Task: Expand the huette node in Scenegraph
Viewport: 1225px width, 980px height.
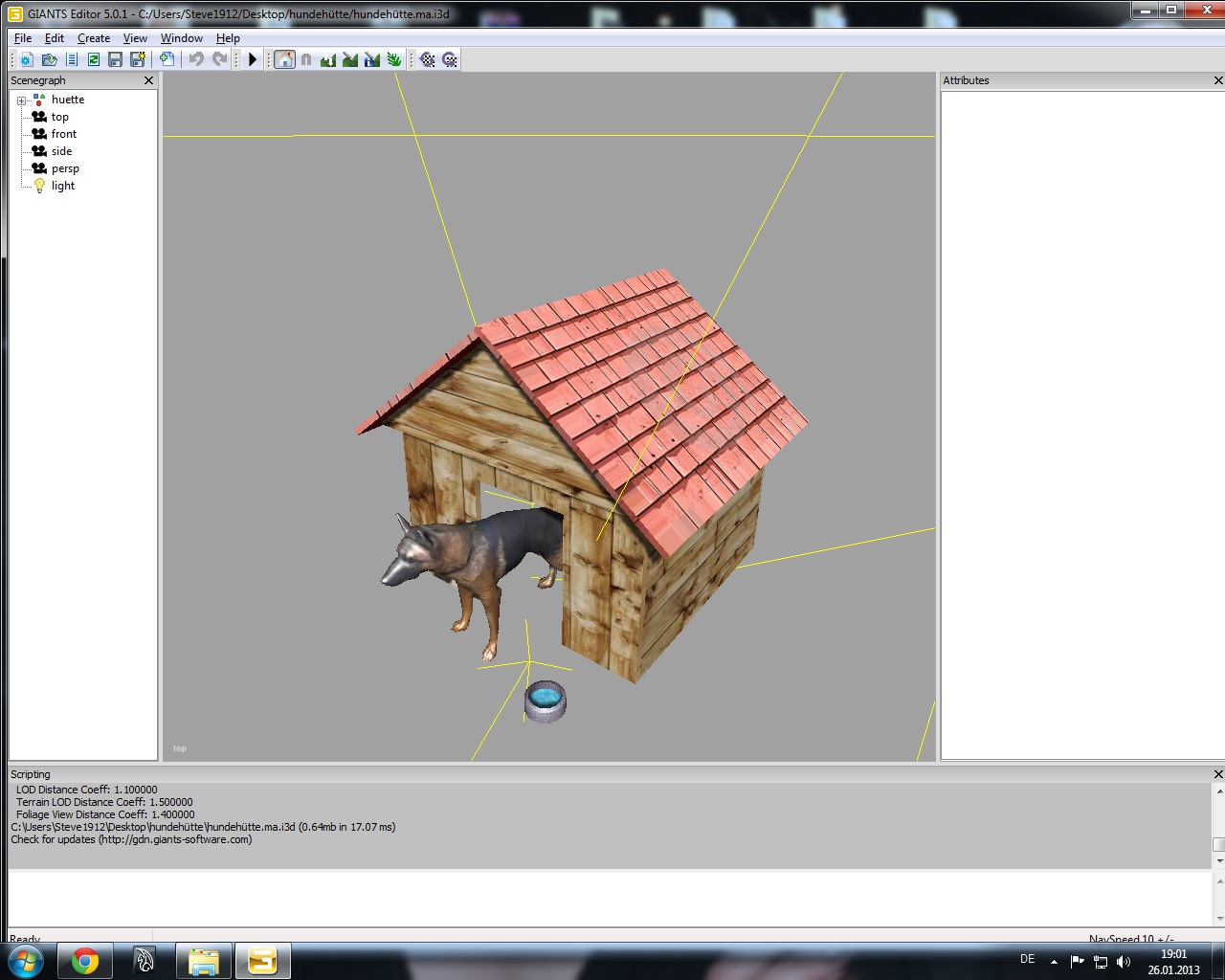Action: coord(21,100)
